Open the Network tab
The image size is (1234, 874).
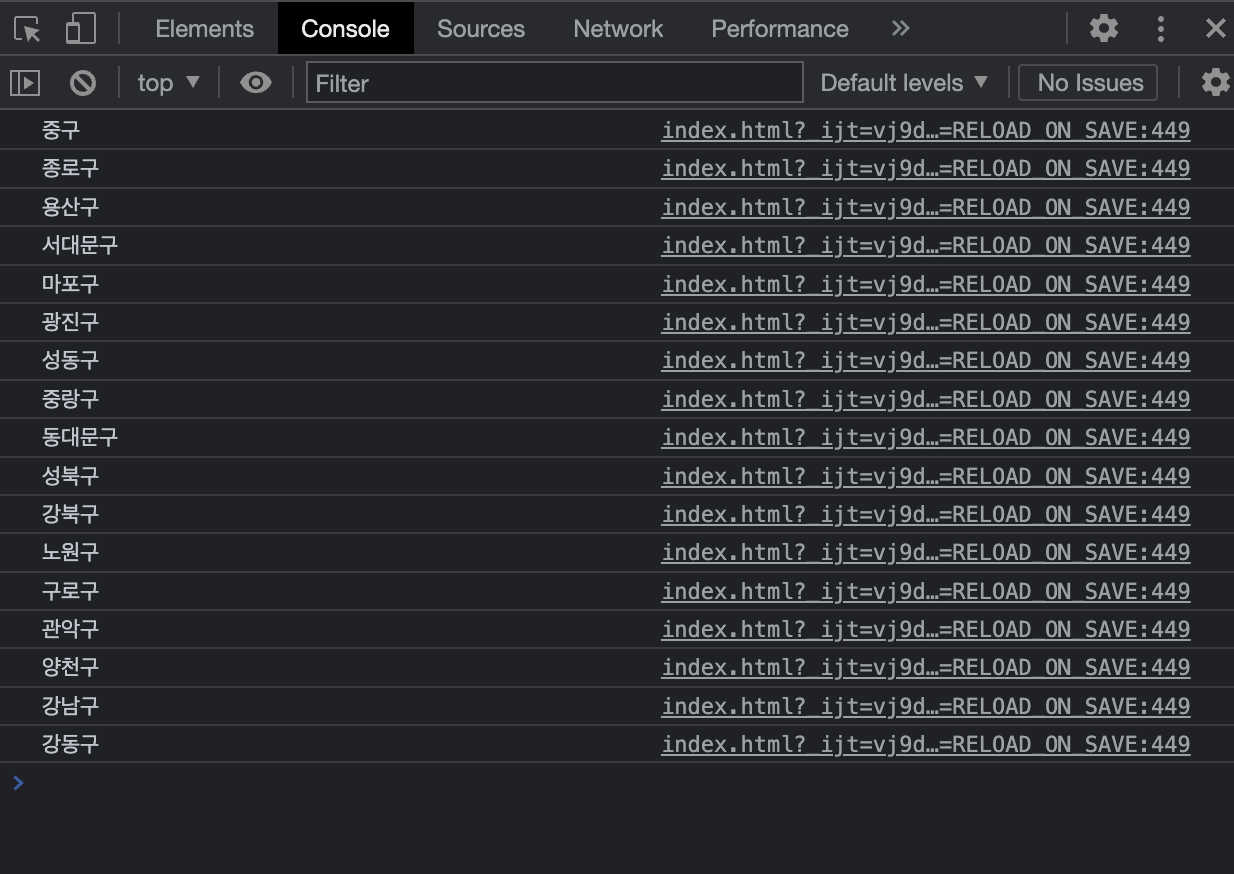point(618,29)
